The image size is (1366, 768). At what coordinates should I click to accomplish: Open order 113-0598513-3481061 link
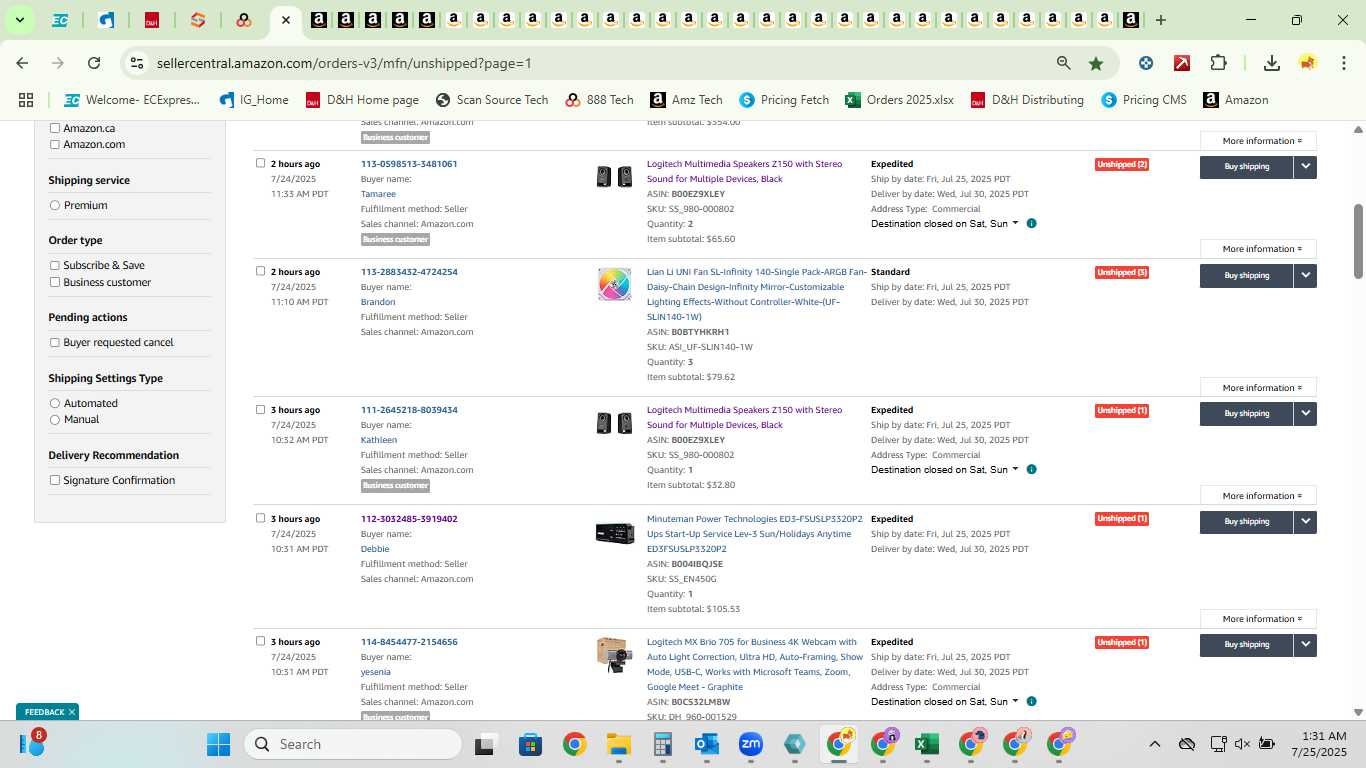tap(409, 164)
